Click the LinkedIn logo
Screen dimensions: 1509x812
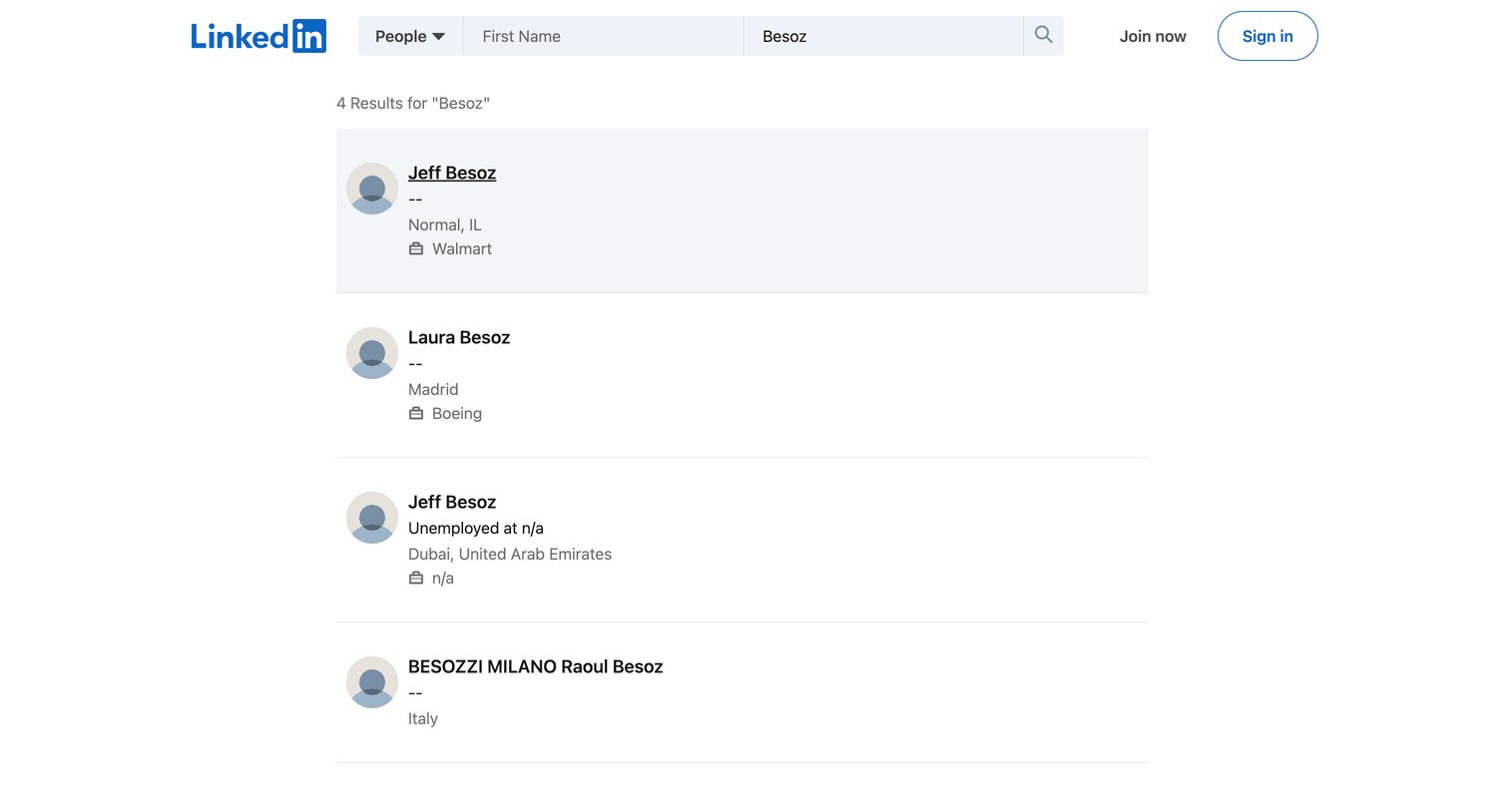click(x=258, y=36)
